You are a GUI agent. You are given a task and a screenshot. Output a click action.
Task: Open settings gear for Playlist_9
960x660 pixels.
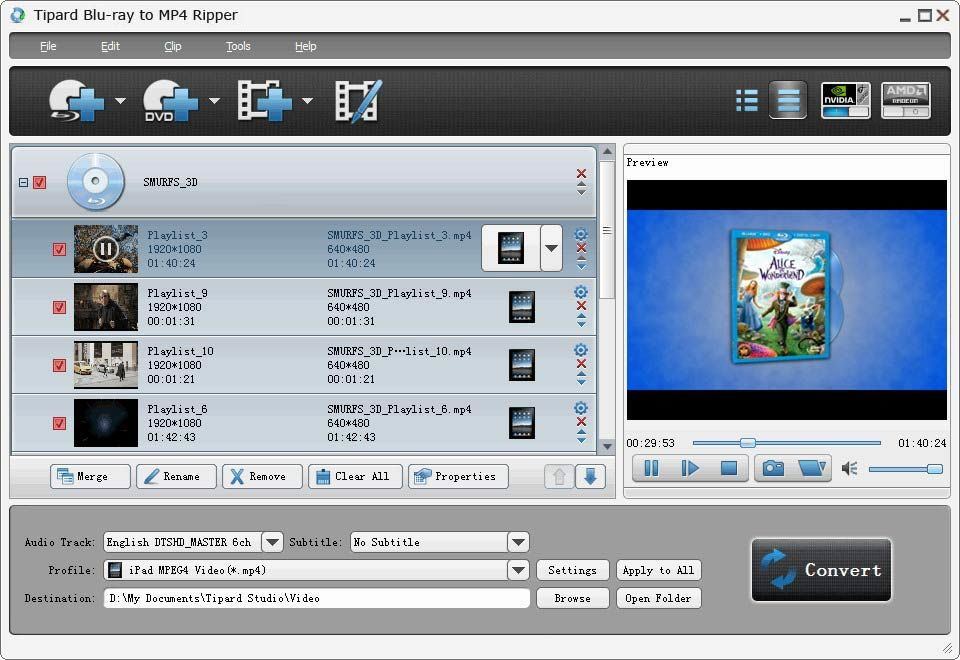581,292
